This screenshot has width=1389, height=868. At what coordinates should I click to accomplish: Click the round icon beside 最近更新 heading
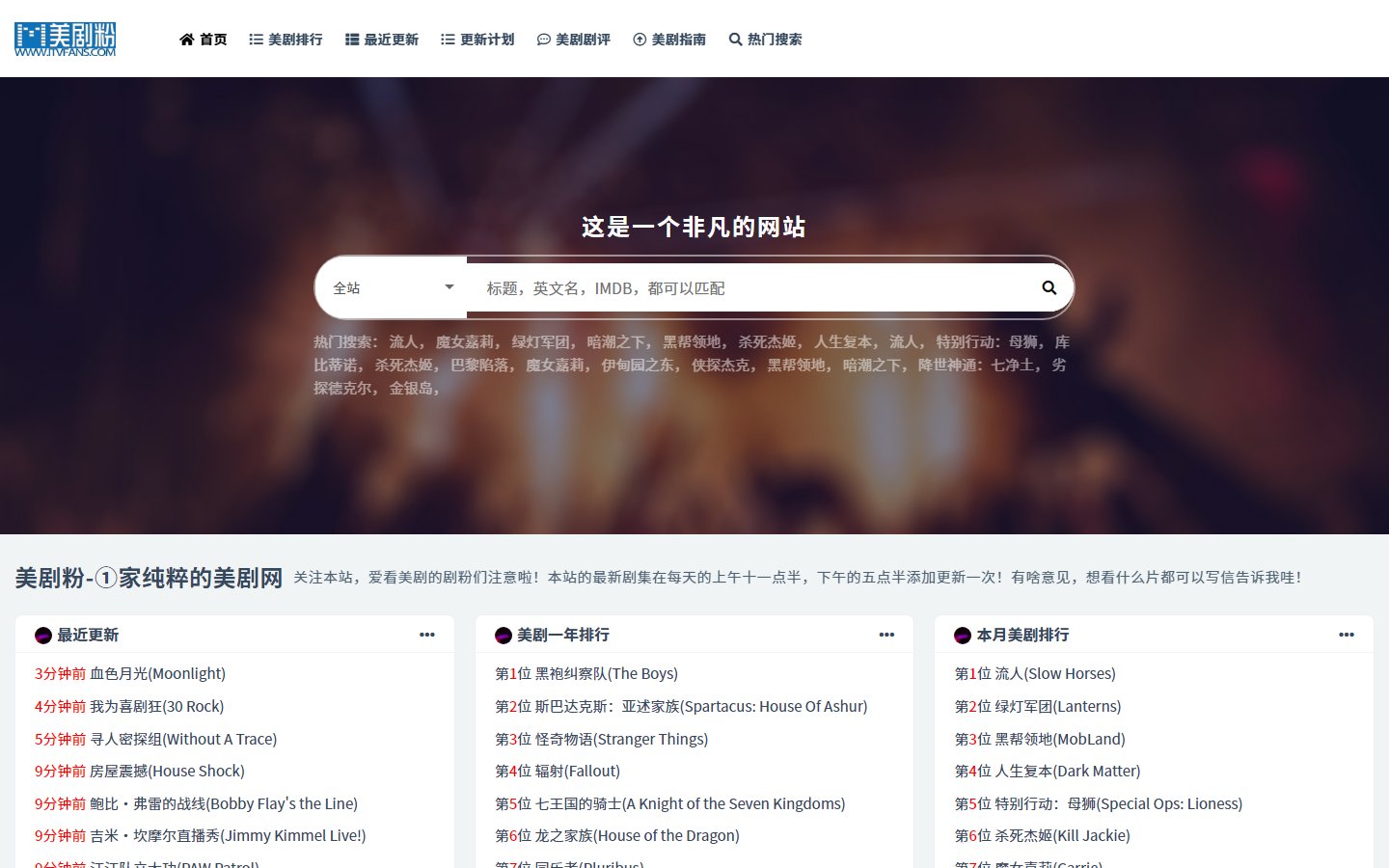click(43, 636)
